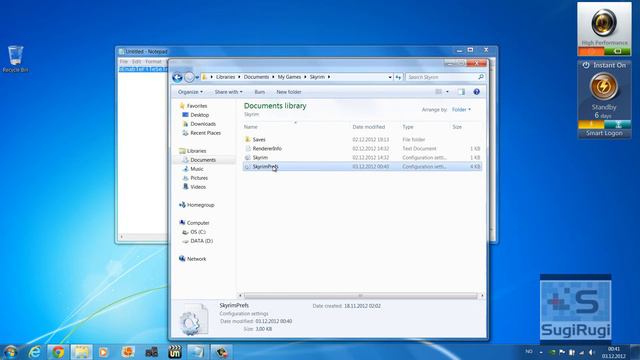The width and height of the screenshot is (640, 360).
Task: Open Homegroup in the navigation pane
Action: pos(200,205)
